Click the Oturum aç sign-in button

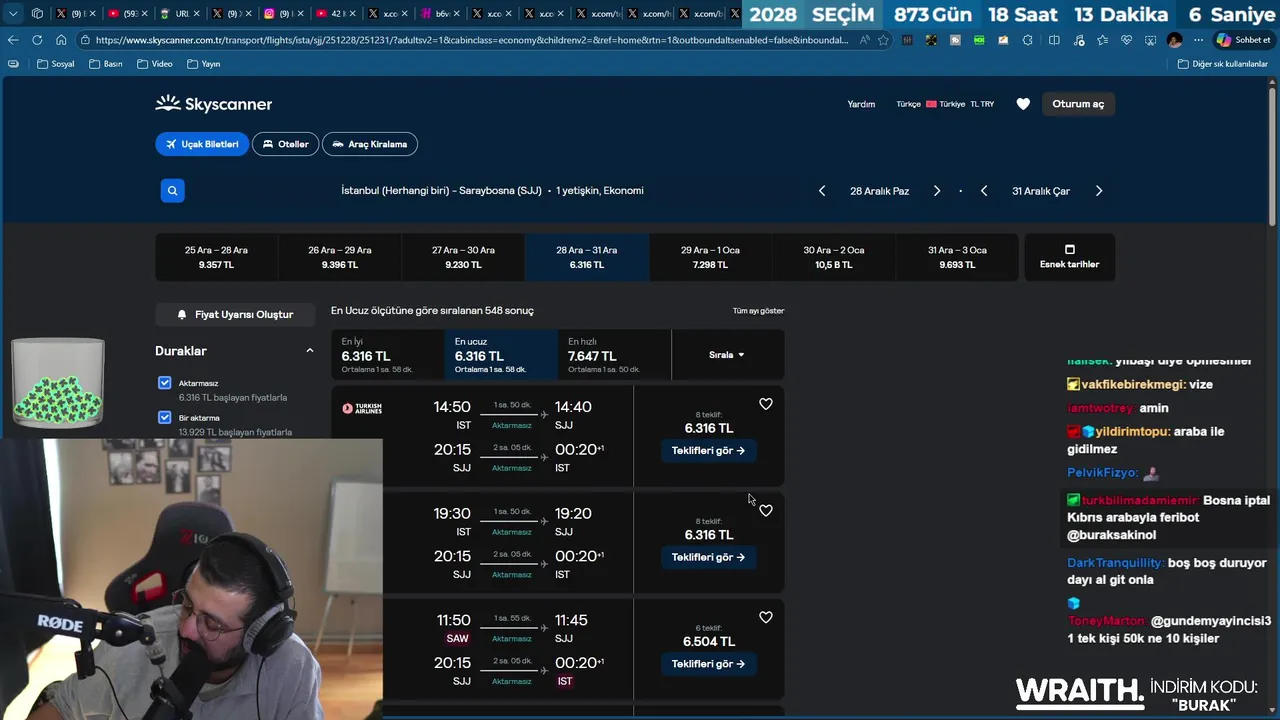point(1078,104)
